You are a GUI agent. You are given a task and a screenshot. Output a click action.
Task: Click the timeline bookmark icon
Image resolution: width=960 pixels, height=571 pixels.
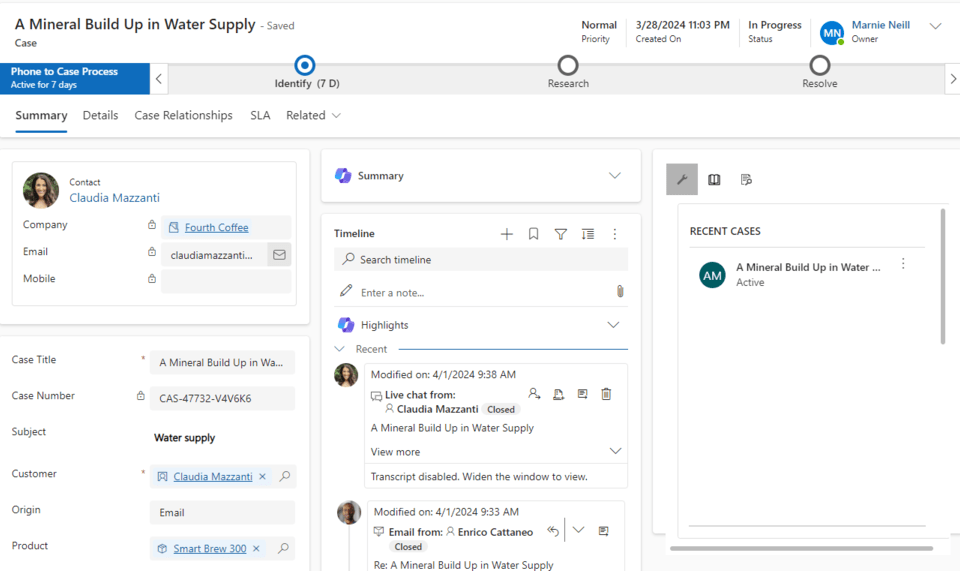coord(534,234)
